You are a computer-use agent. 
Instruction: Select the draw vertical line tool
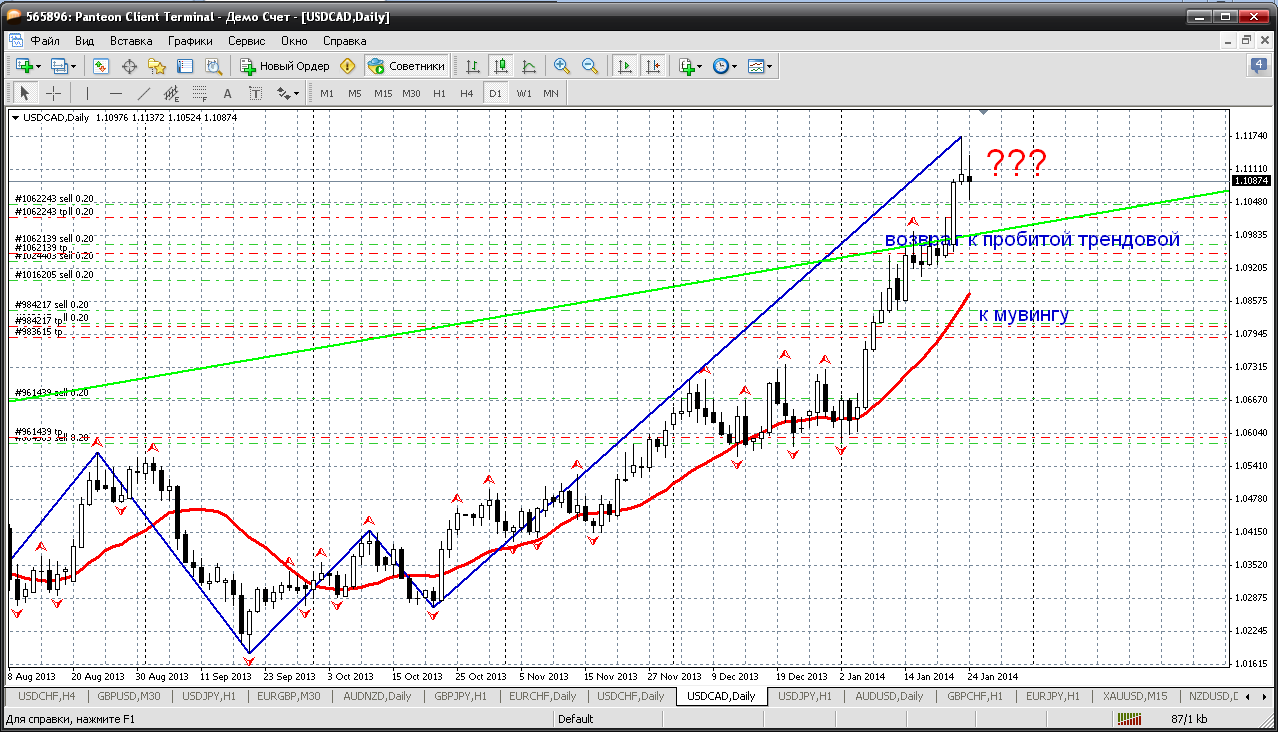87,93
